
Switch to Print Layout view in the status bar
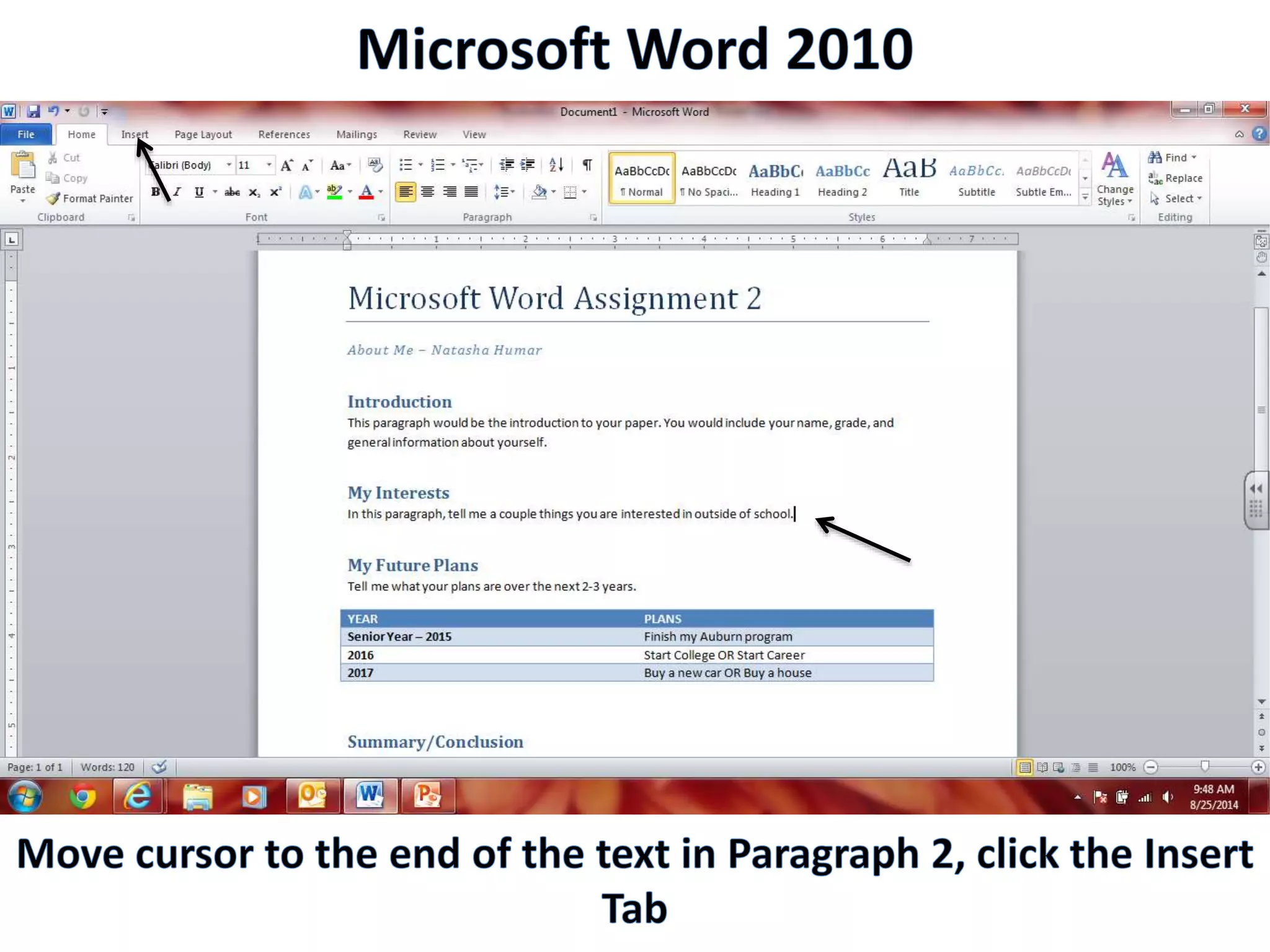(1025, 767)
